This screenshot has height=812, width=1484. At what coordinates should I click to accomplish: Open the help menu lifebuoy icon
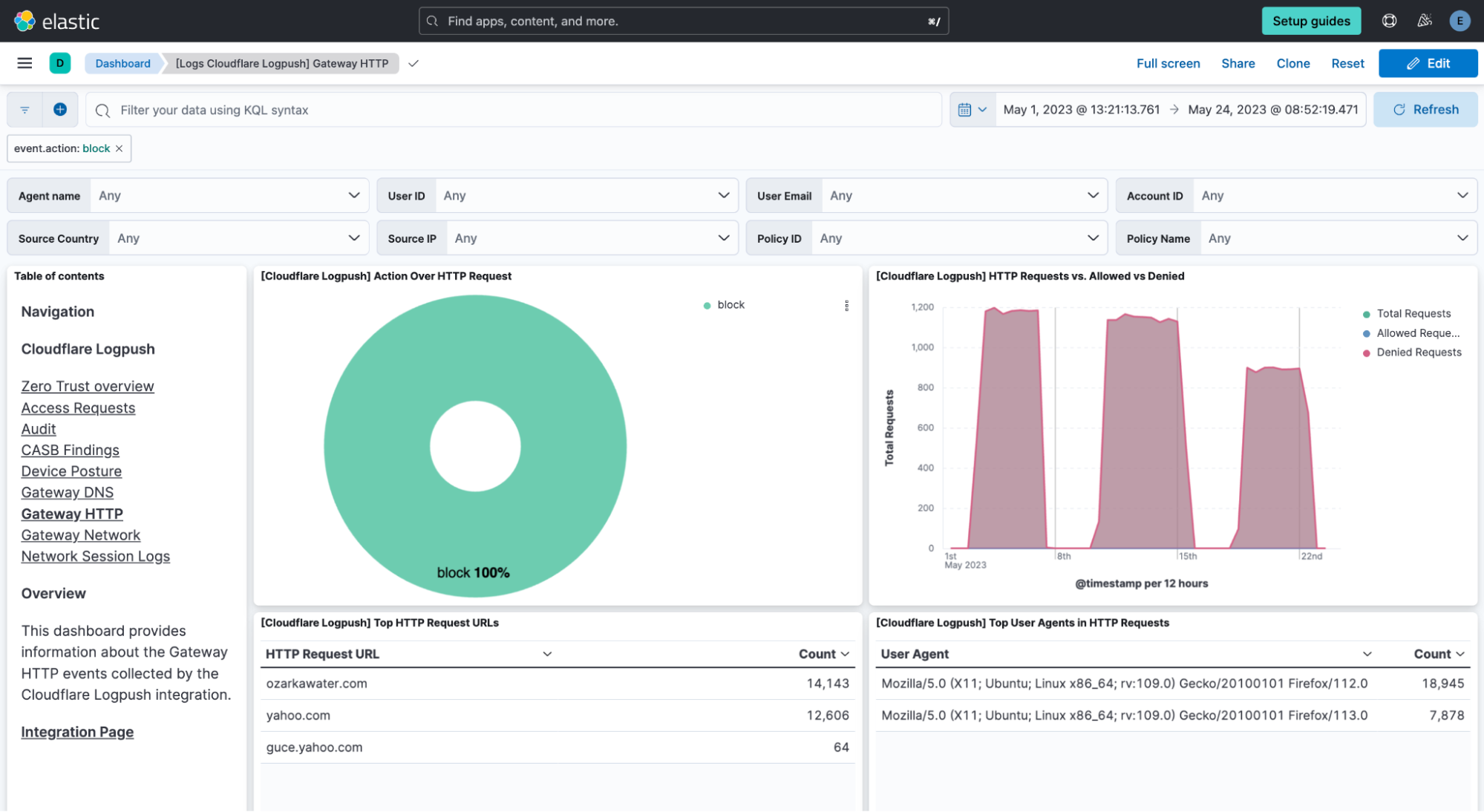point(1389,21)
